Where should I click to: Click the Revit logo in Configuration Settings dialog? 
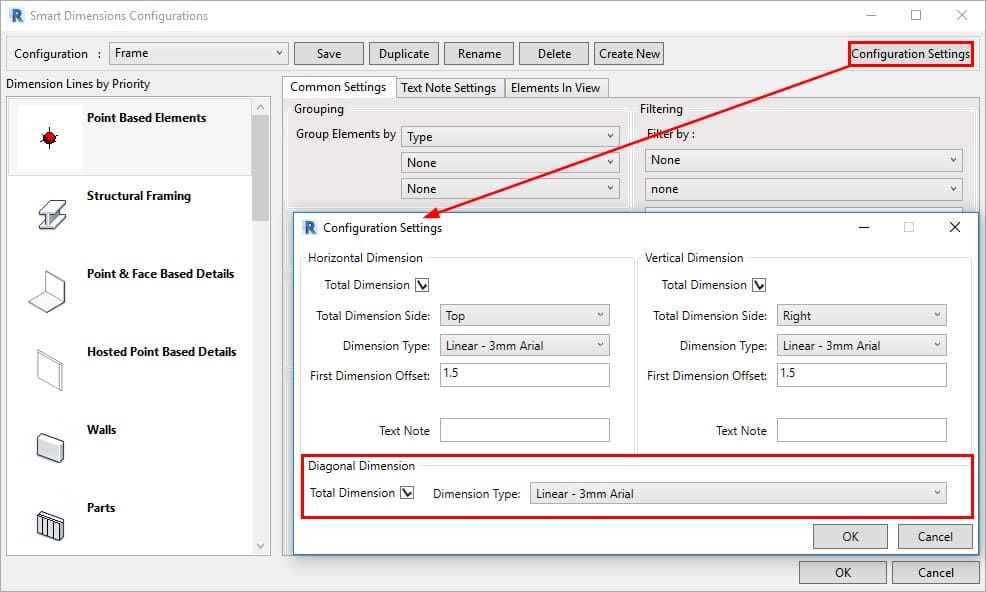click(309, 227)
